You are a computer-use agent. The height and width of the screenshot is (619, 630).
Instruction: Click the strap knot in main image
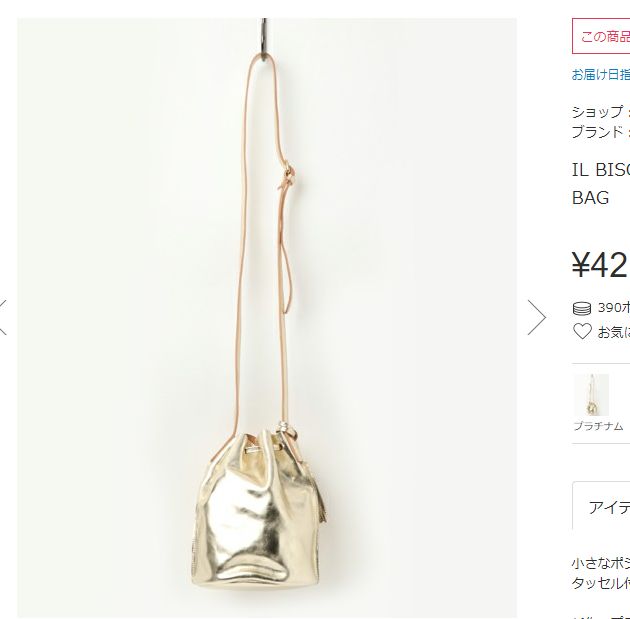tap(287, 175)
